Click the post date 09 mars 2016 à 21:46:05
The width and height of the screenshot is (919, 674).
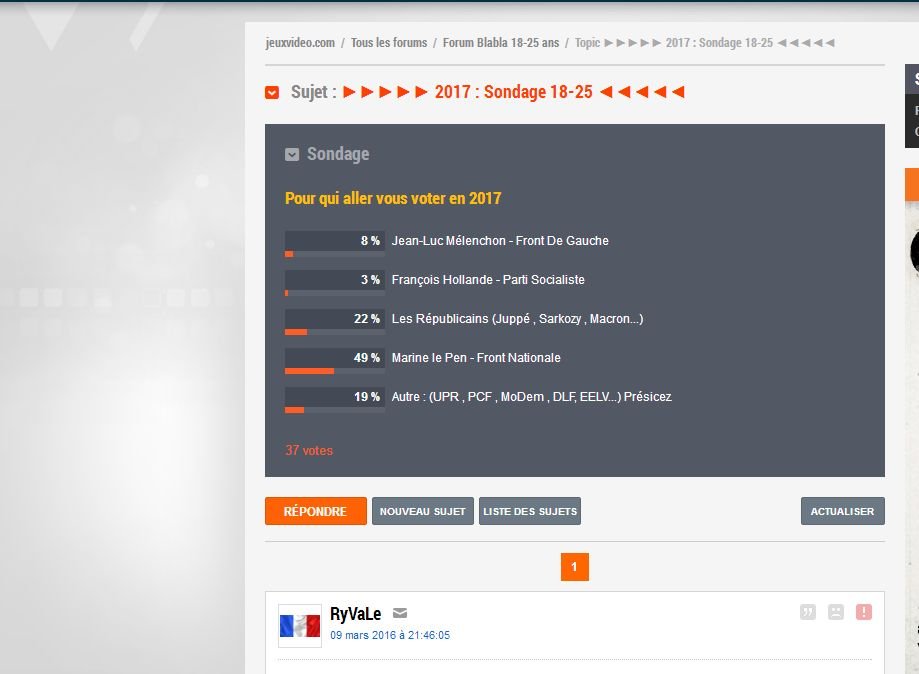coord(390,635)
